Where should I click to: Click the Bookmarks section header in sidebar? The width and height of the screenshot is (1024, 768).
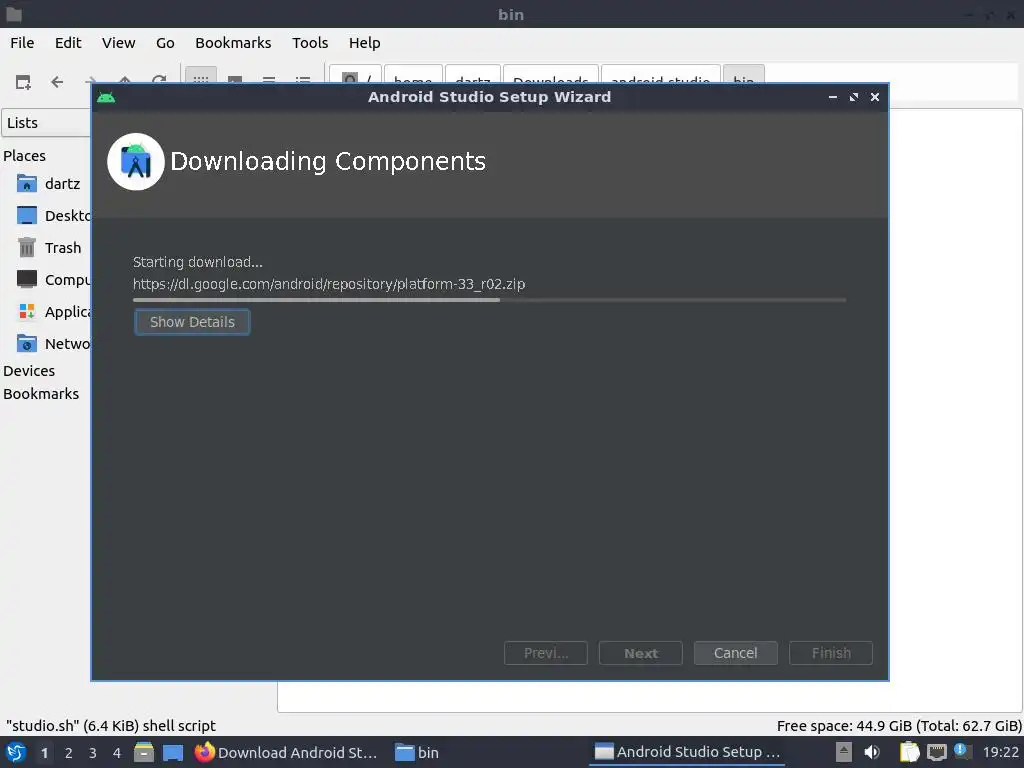pyautogui.click(x=41, y=394)
